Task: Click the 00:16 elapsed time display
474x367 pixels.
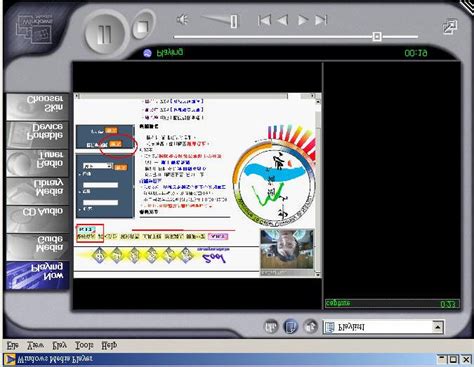Action: click(x=415, y=53)
